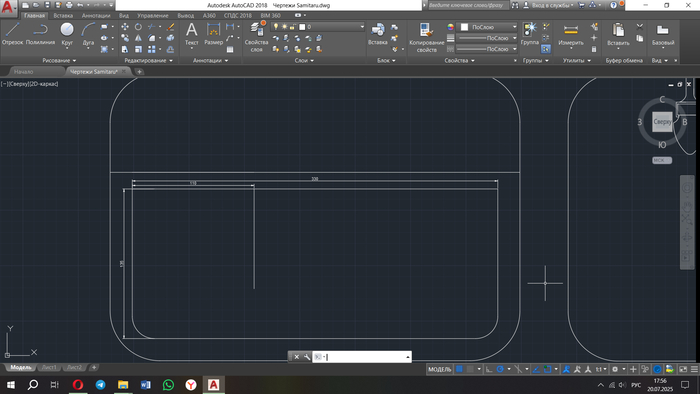
Task: Click the Сверху face on ViewCube
Action: [x=662, y=121]
